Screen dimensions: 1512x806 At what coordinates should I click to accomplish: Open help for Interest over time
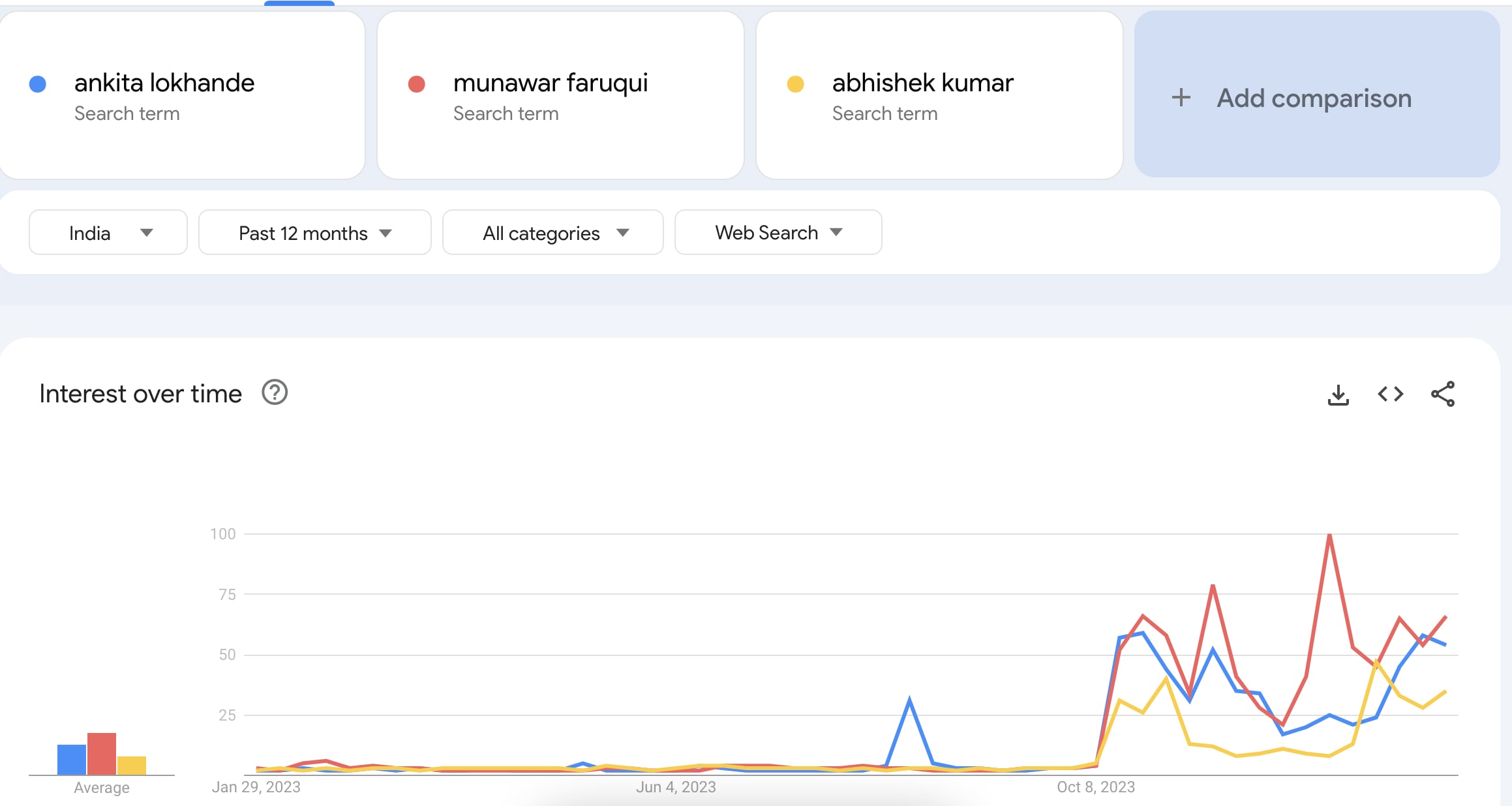click(x=275, y=393)
